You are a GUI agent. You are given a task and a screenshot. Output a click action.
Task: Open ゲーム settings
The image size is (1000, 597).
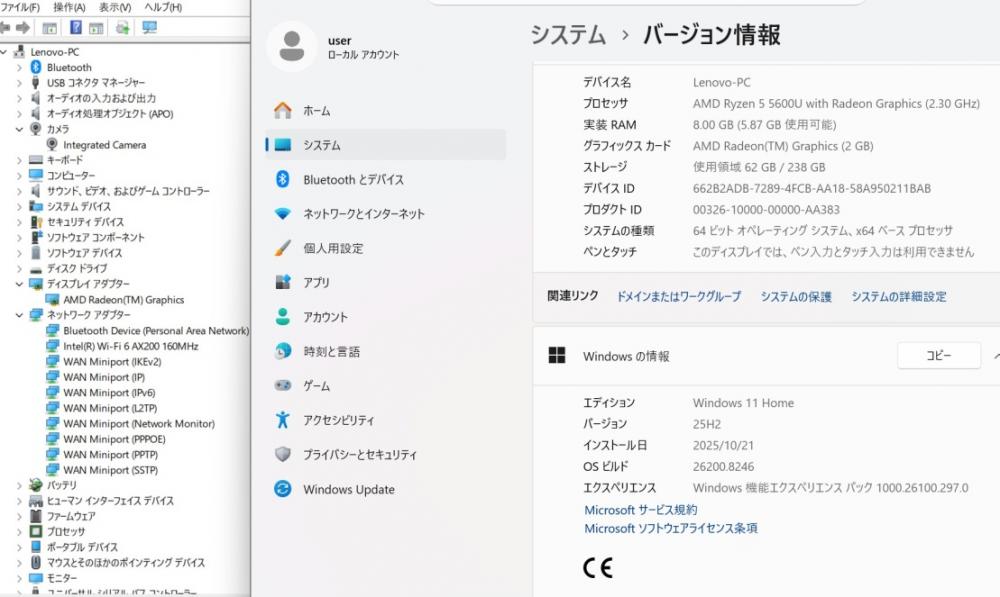(x=385, y=386)
